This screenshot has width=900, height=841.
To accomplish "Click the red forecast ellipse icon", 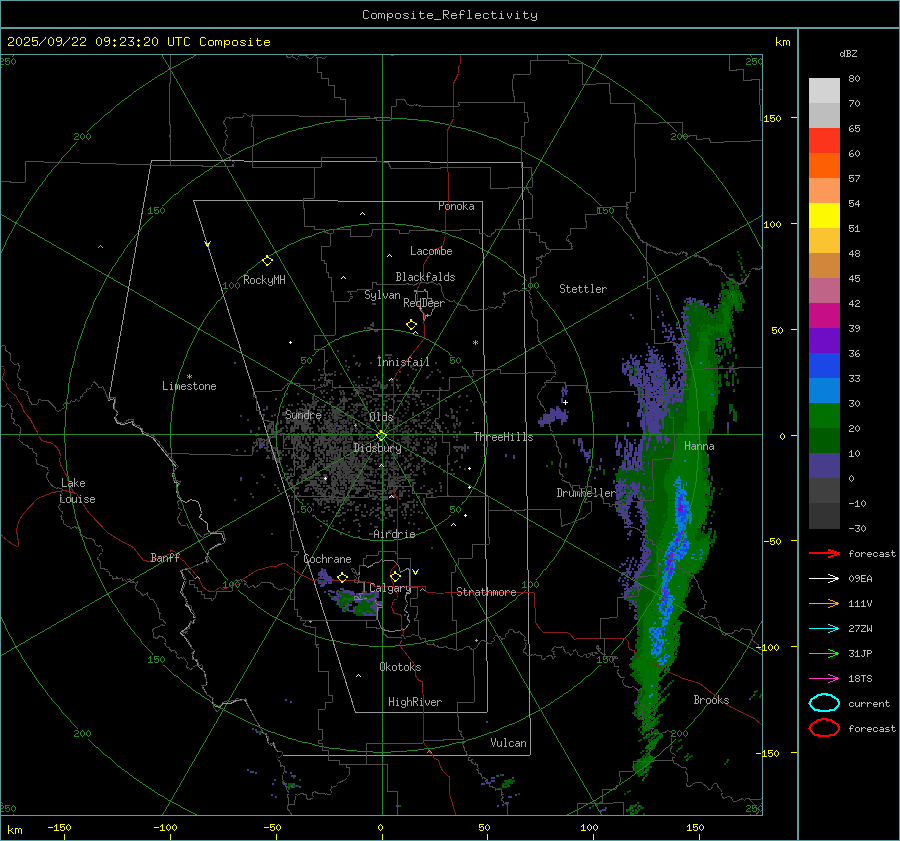I will pyautogui.click(x=824, y=728).
